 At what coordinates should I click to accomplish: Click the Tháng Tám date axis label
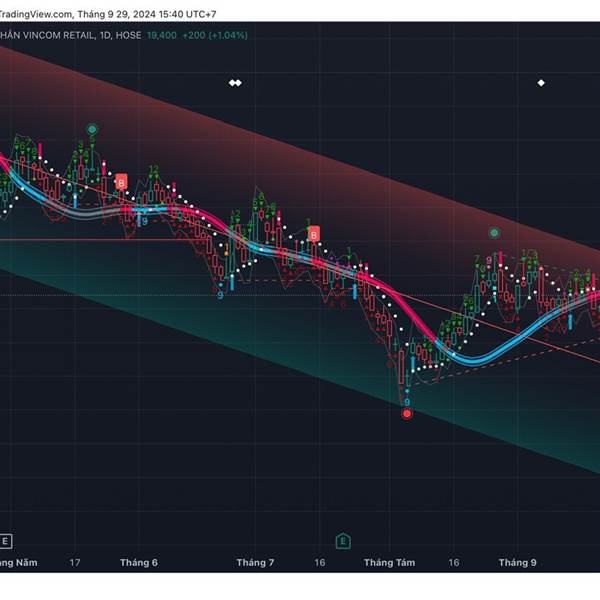[x=389, y=562]
